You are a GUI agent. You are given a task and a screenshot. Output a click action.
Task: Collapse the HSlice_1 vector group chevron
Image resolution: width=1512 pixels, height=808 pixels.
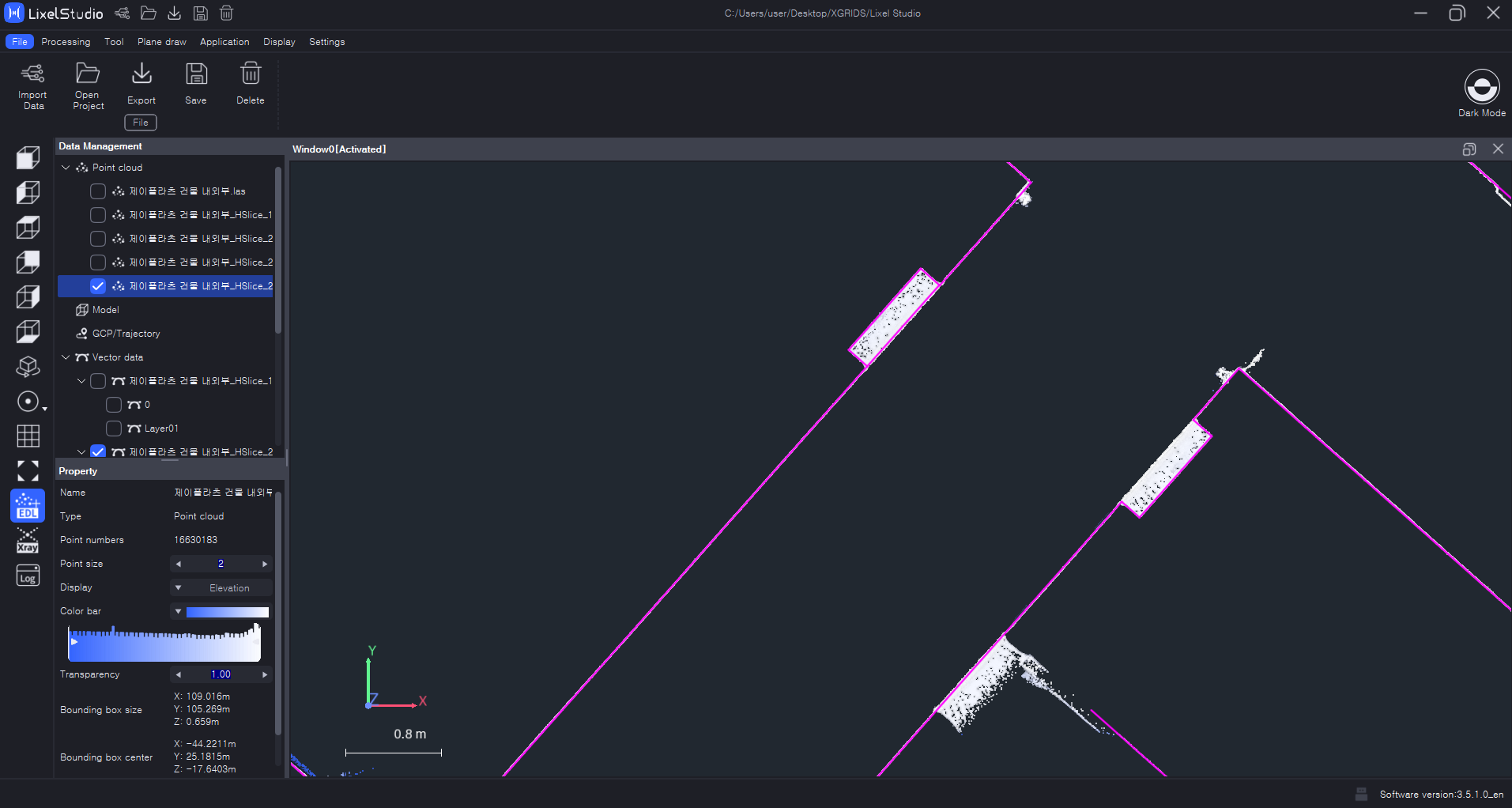pos(81,381)
